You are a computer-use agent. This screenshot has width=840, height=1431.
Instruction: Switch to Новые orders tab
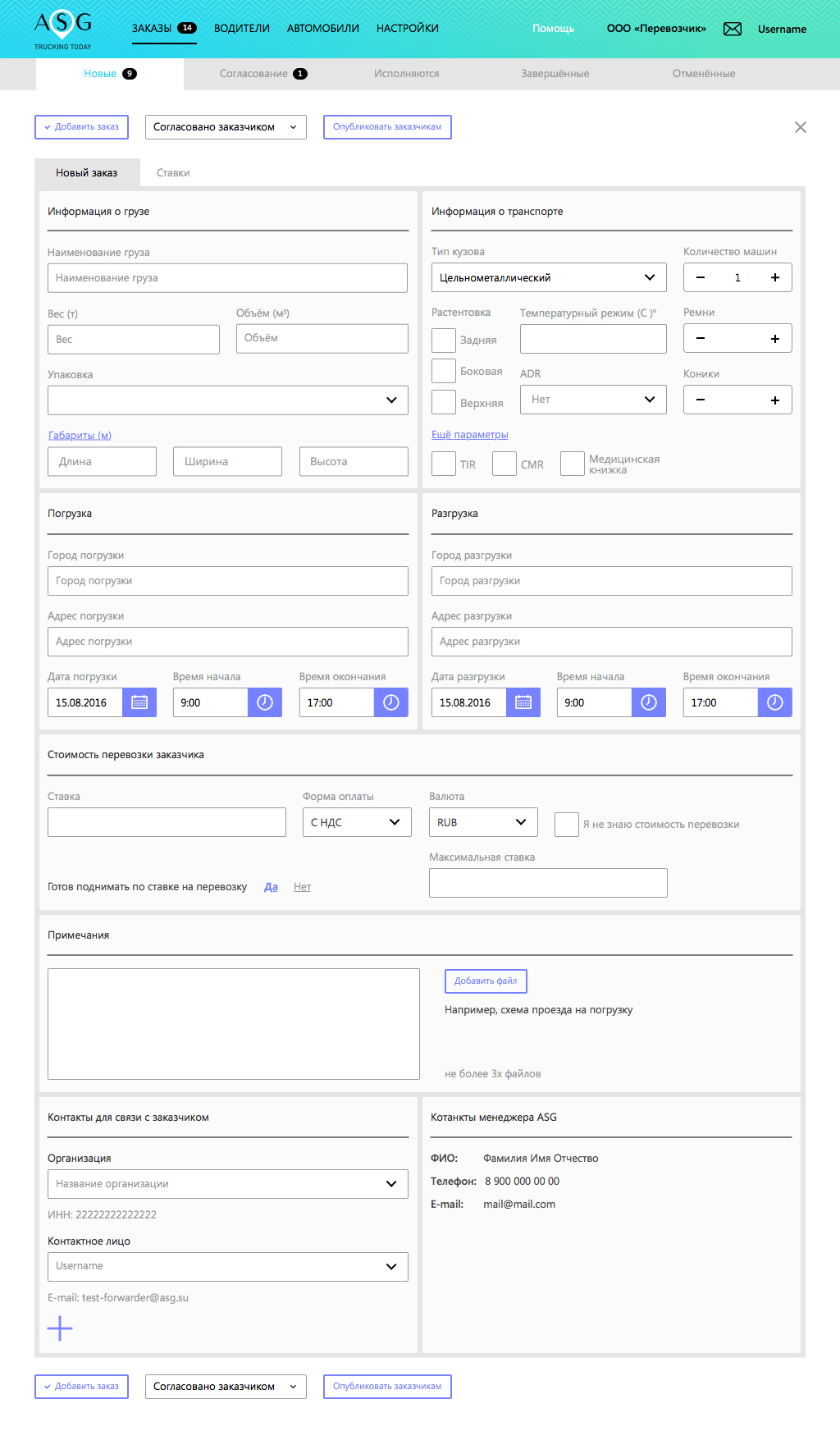pyautogui.click(x=110, y=74)
